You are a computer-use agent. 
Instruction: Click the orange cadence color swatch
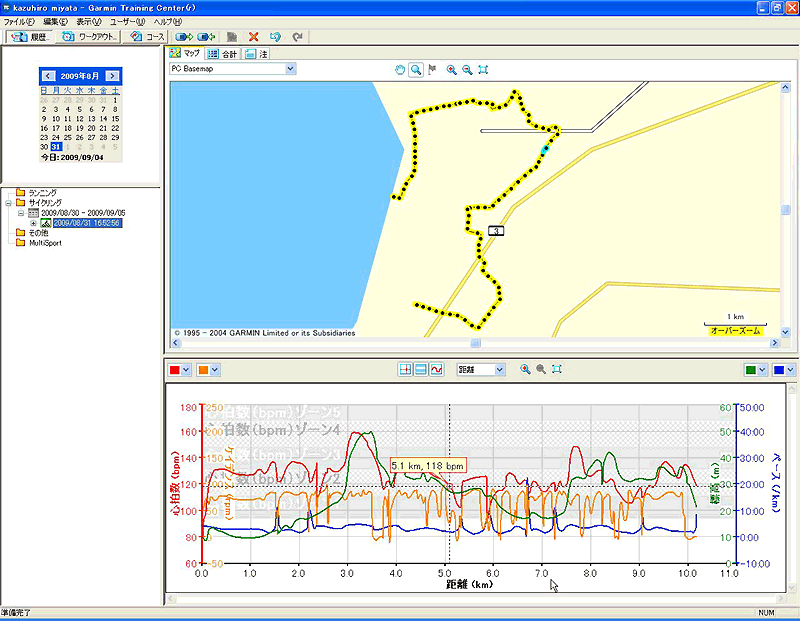(204, 370)
